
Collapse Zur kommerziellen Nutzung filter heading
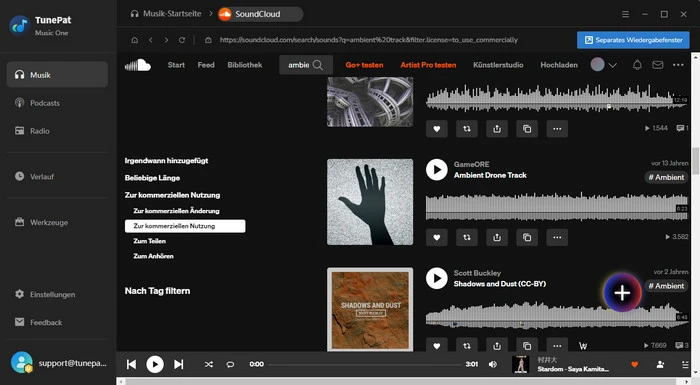click(x=172, y=195)
